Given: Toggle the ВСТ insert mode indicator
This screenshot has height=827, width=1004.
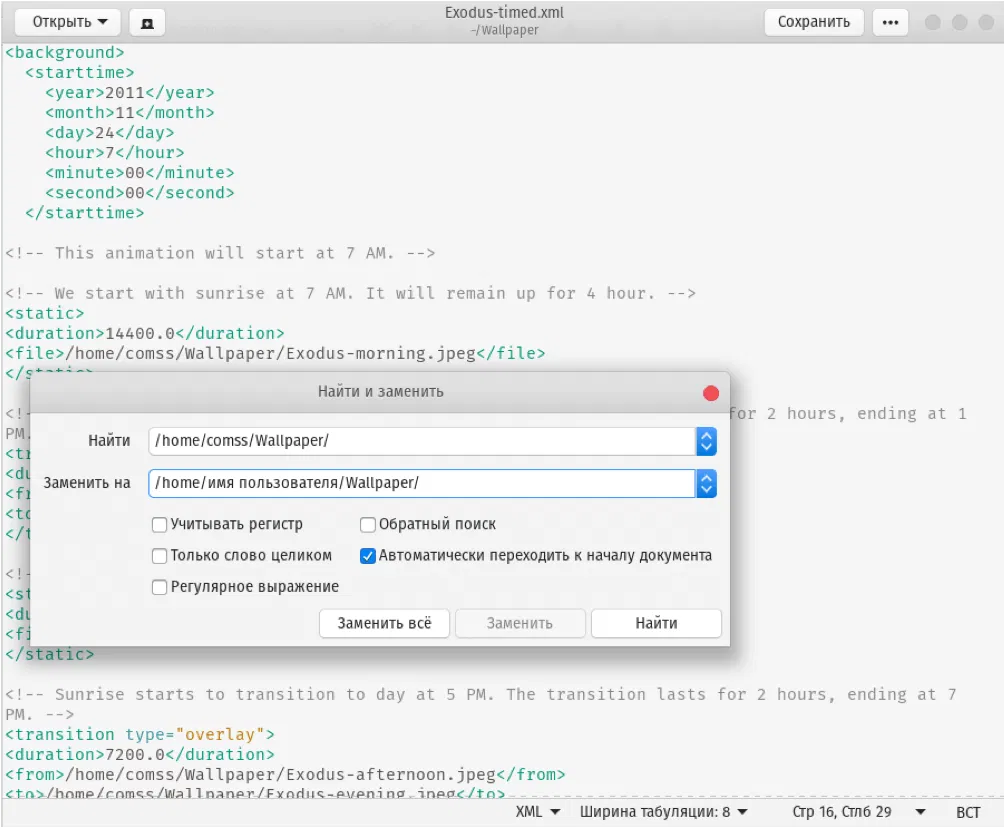Looking at the screenshot, I should click(x=968, y=812).
